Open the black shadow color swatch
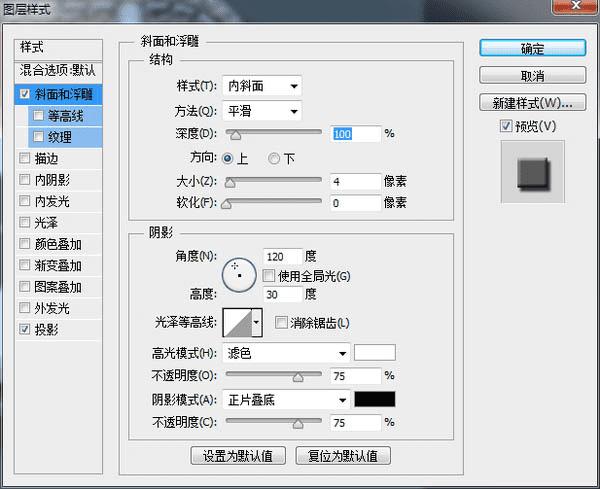 pyautogui.click(x=375, y=399)
